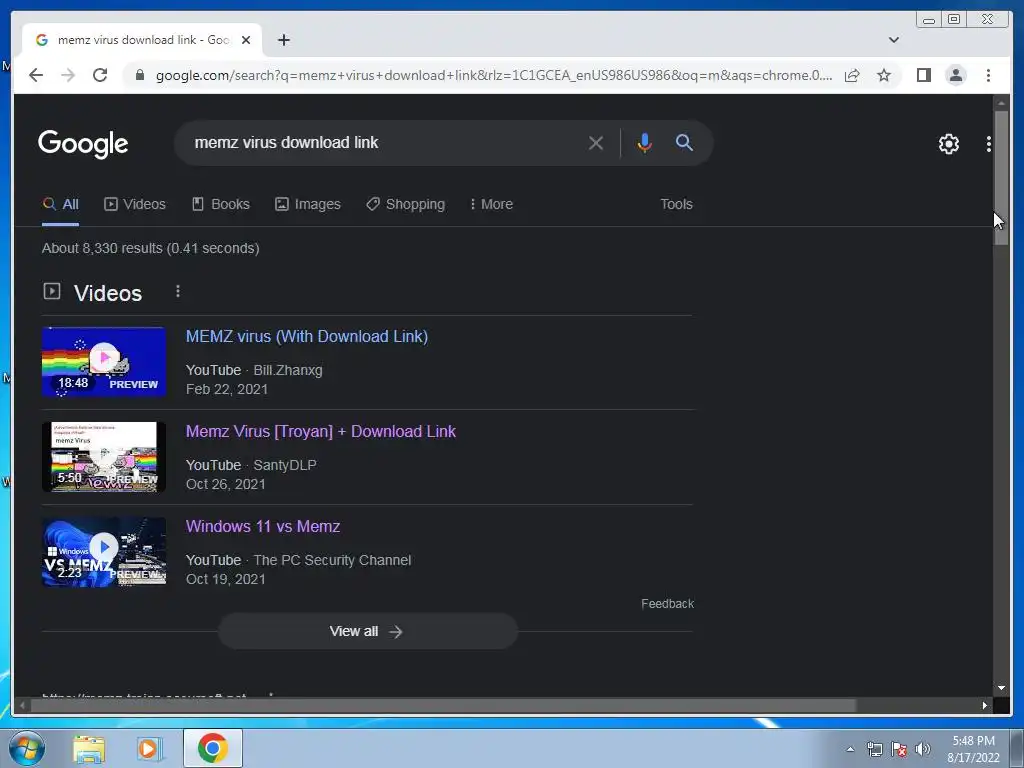Click horizontal scrollbar right arrow
The width and height of the screenshot is (1024, 768).
[985, 705]
